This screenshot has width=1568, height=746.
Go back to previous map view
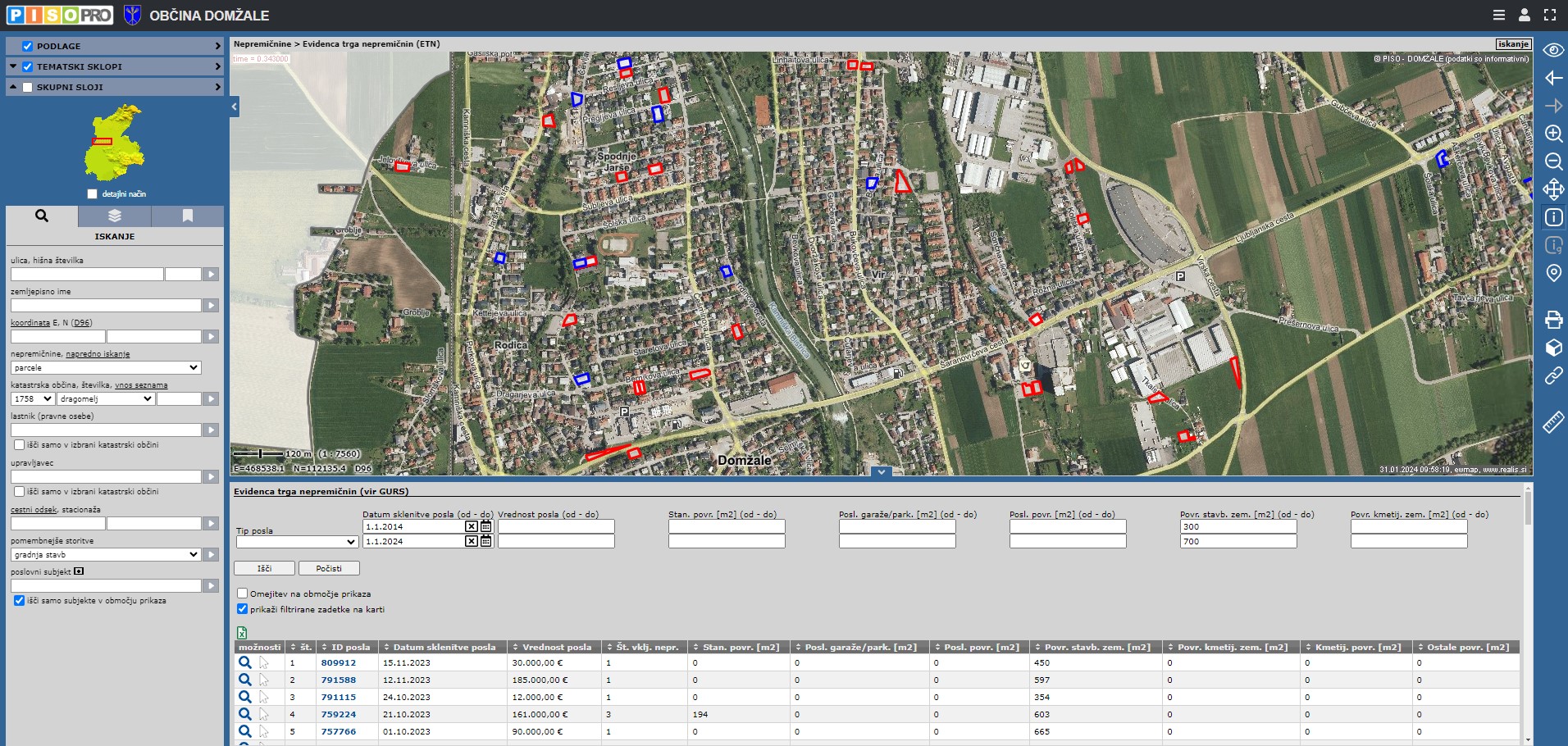[x=1553, y=78]
